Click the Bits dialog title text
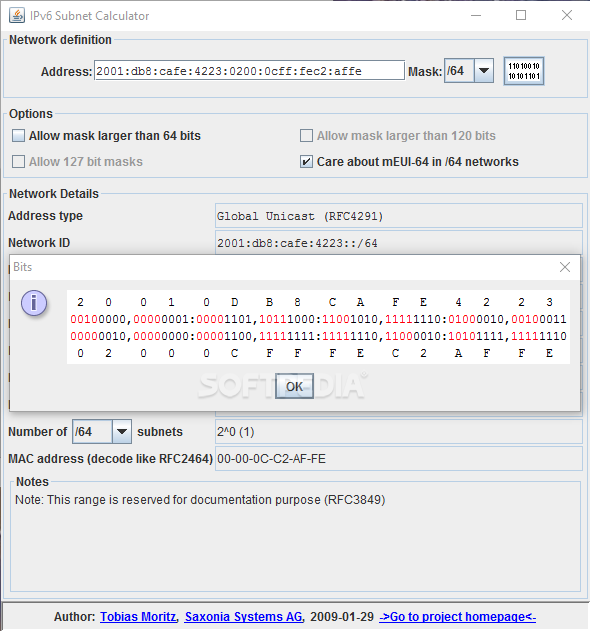The height and width of the screenshot is (631, 590). click(23, 267)
